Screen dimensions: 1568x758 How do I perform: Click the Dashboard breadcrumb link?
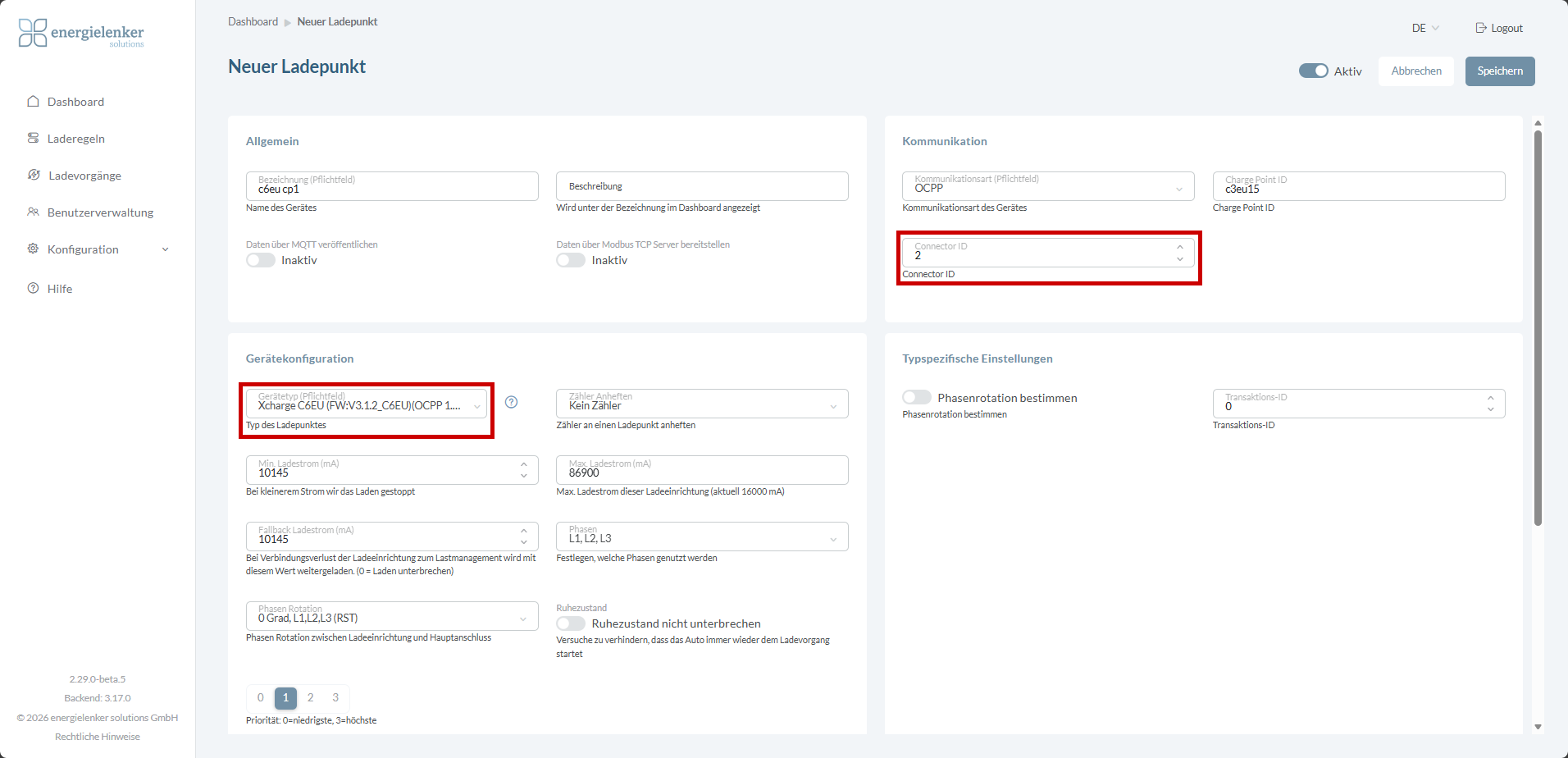point(253,21)
